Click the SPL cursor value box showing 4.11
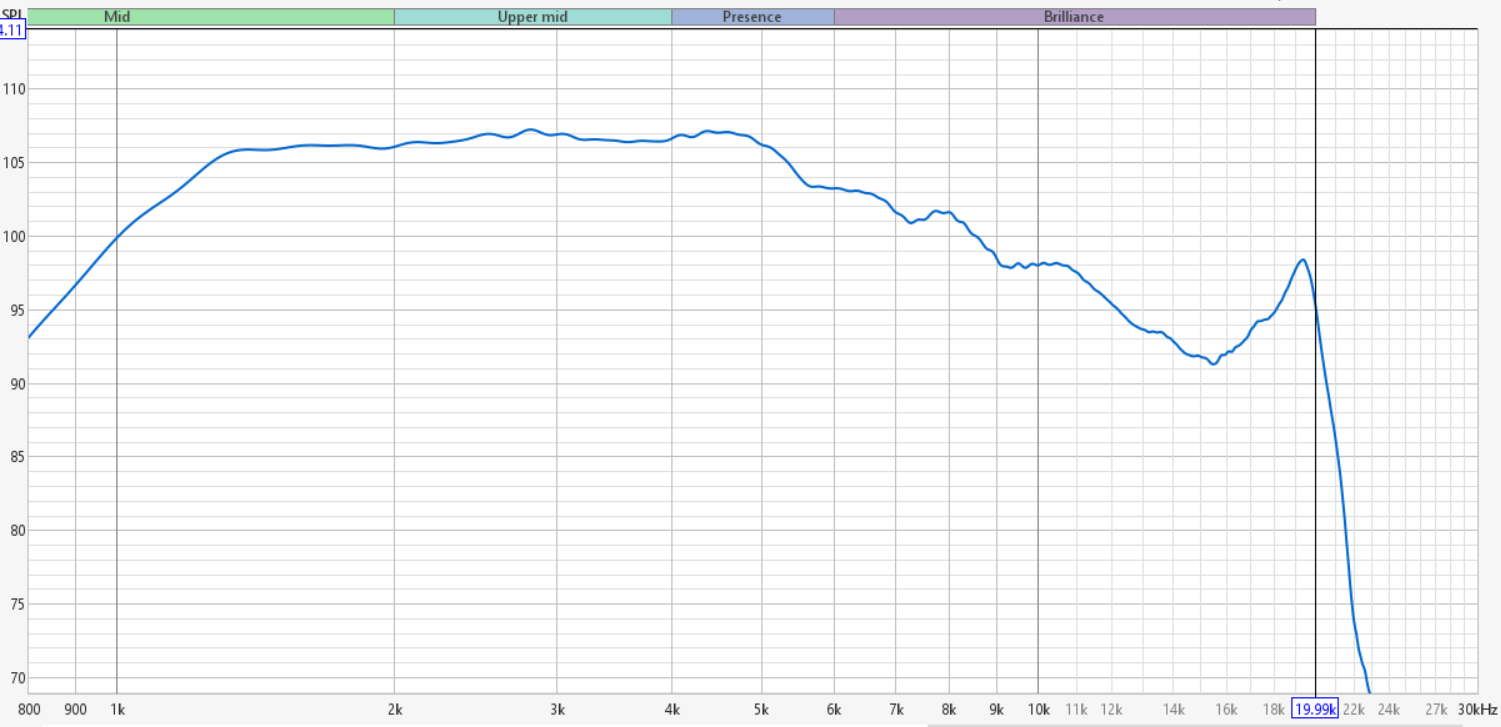 (12, 30)
